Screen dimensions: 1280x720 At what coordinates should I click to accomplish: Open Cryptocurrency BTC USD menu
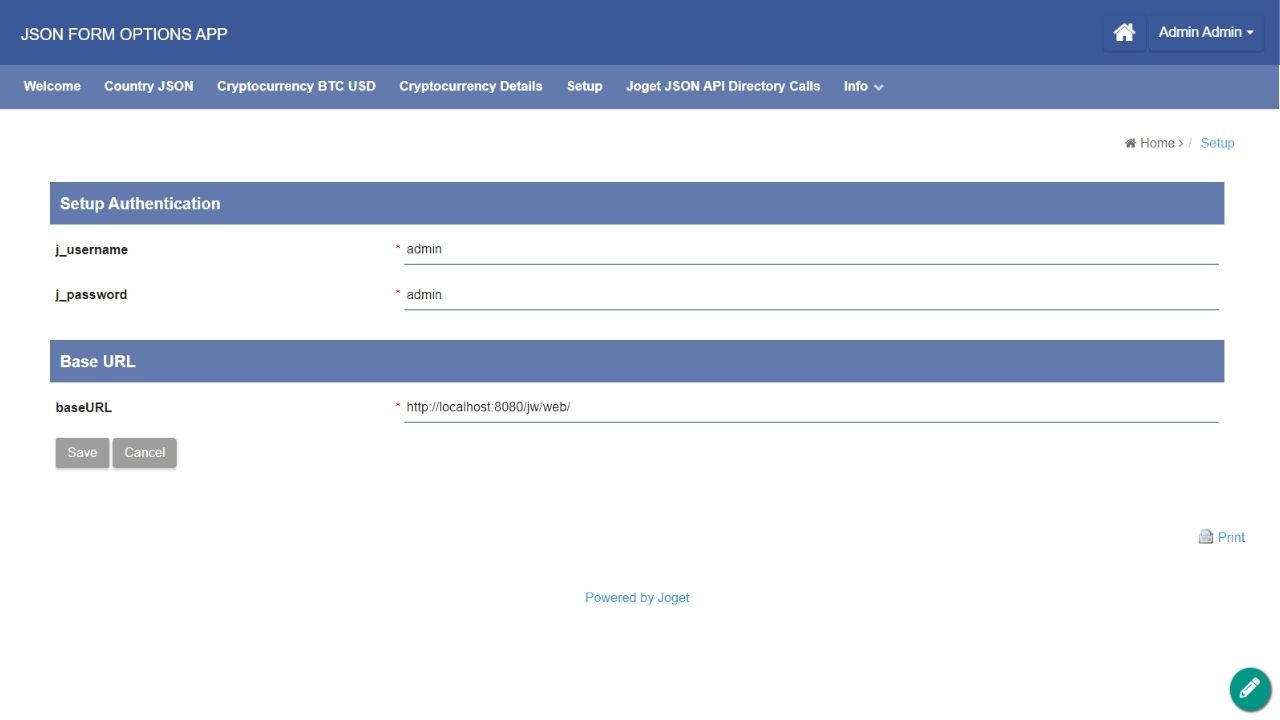(296, 86)
